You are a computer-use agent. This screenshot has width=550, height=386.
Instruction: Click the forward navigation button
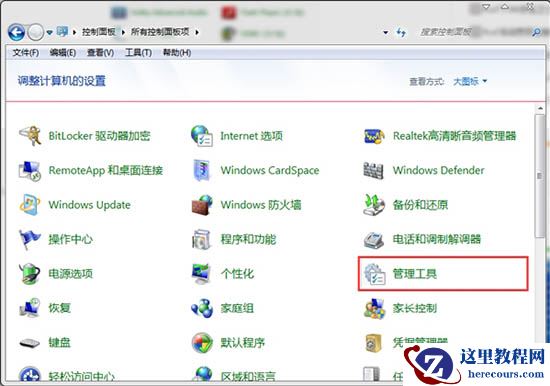[35, 33]
